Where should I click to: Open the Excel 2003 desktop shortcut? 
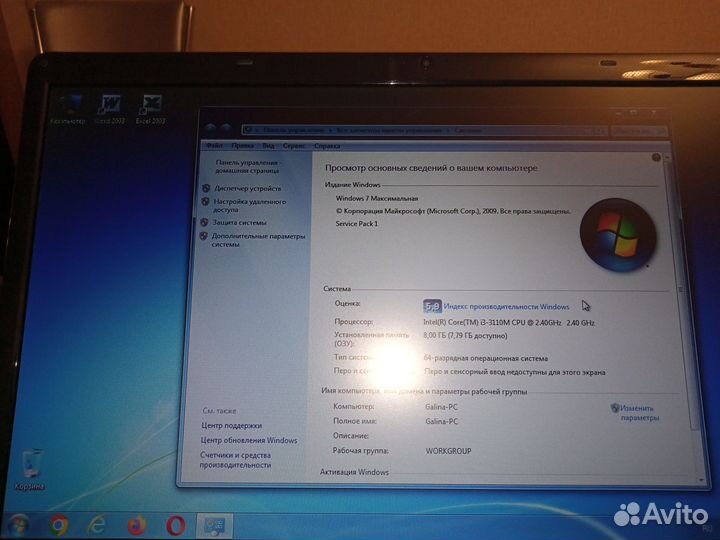151,109
